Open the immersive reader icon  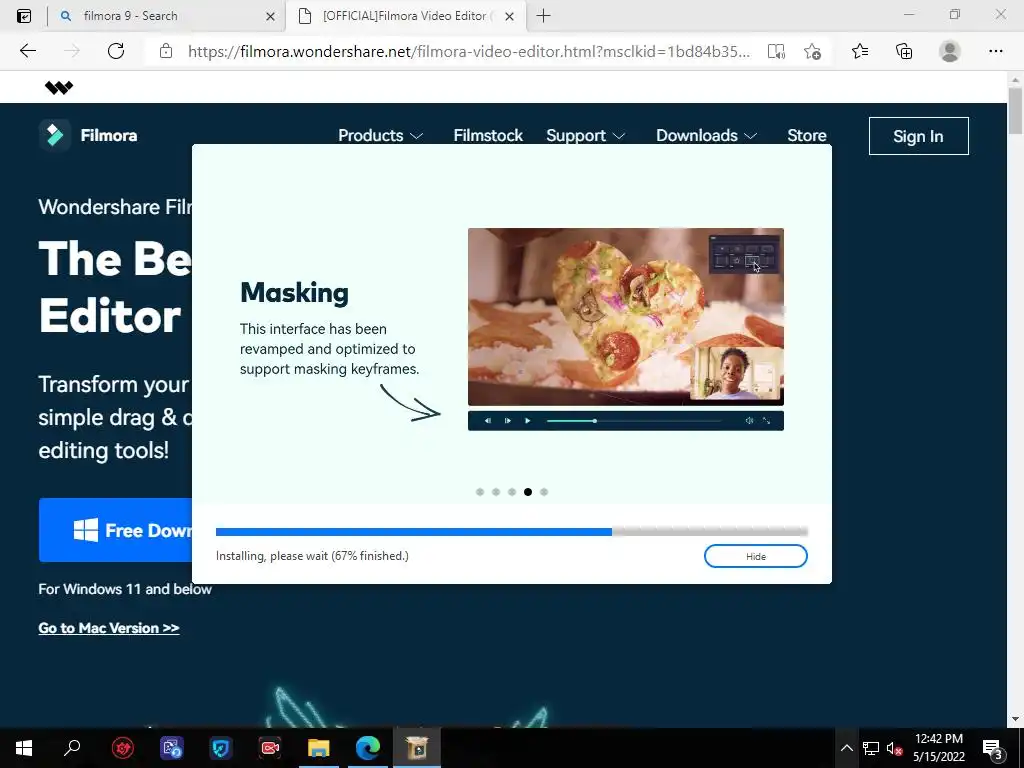point(776,51)
